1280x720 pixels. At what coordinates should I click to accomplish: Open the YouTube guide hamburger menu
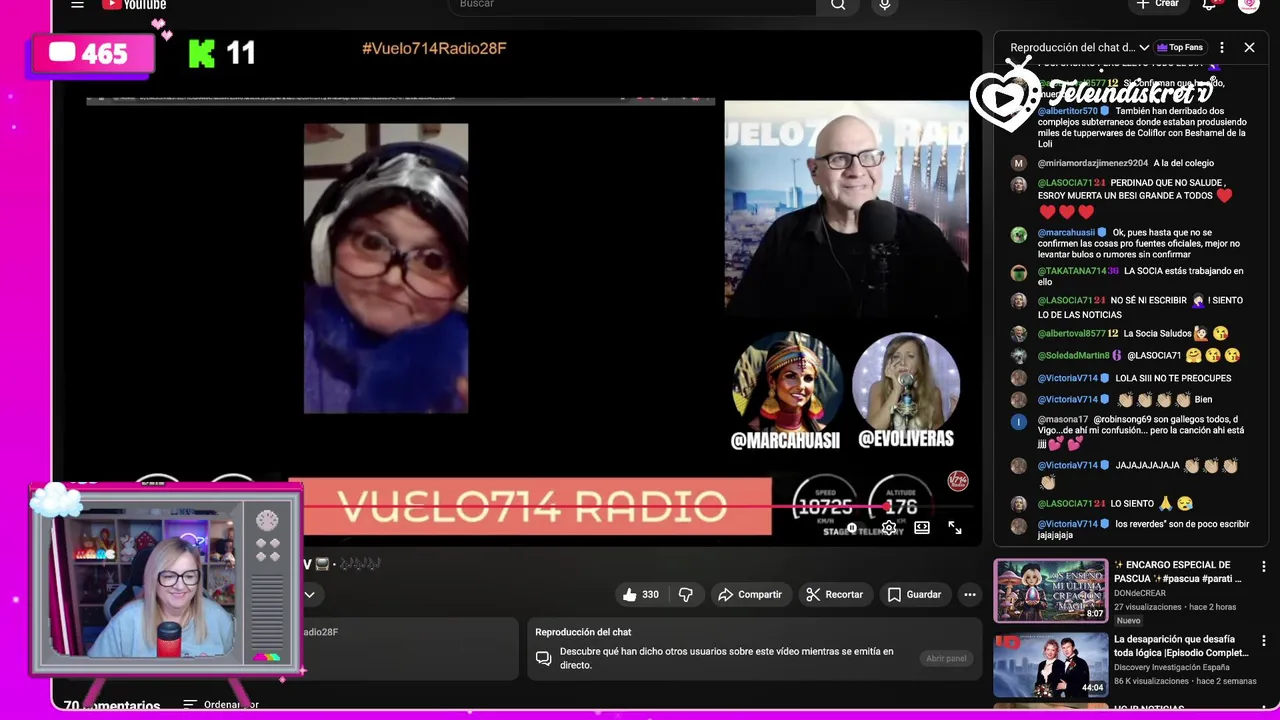pos(77,5)
